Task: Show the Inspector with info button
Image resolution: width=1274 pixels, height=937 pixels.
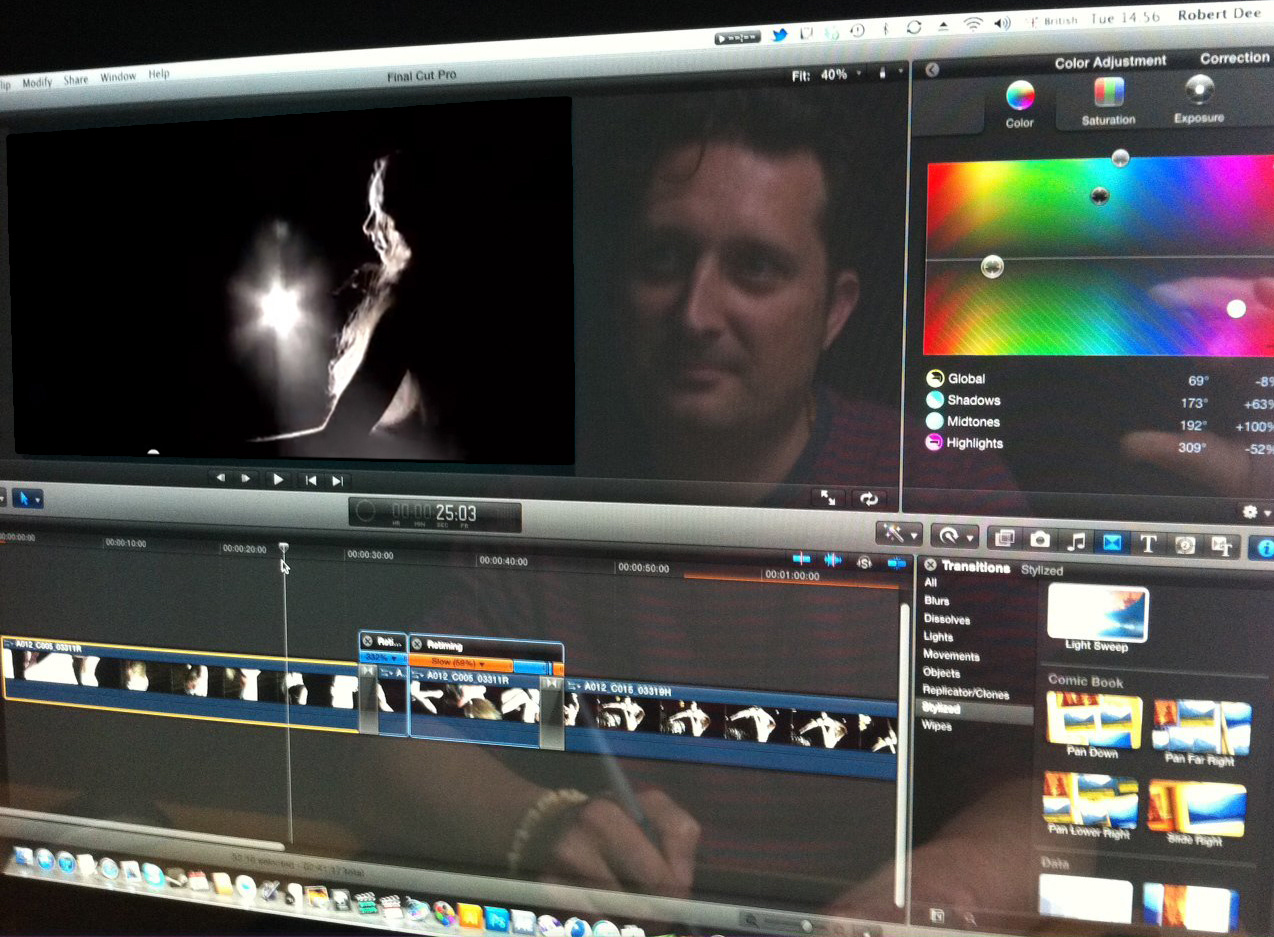Action: (1264, 548)
